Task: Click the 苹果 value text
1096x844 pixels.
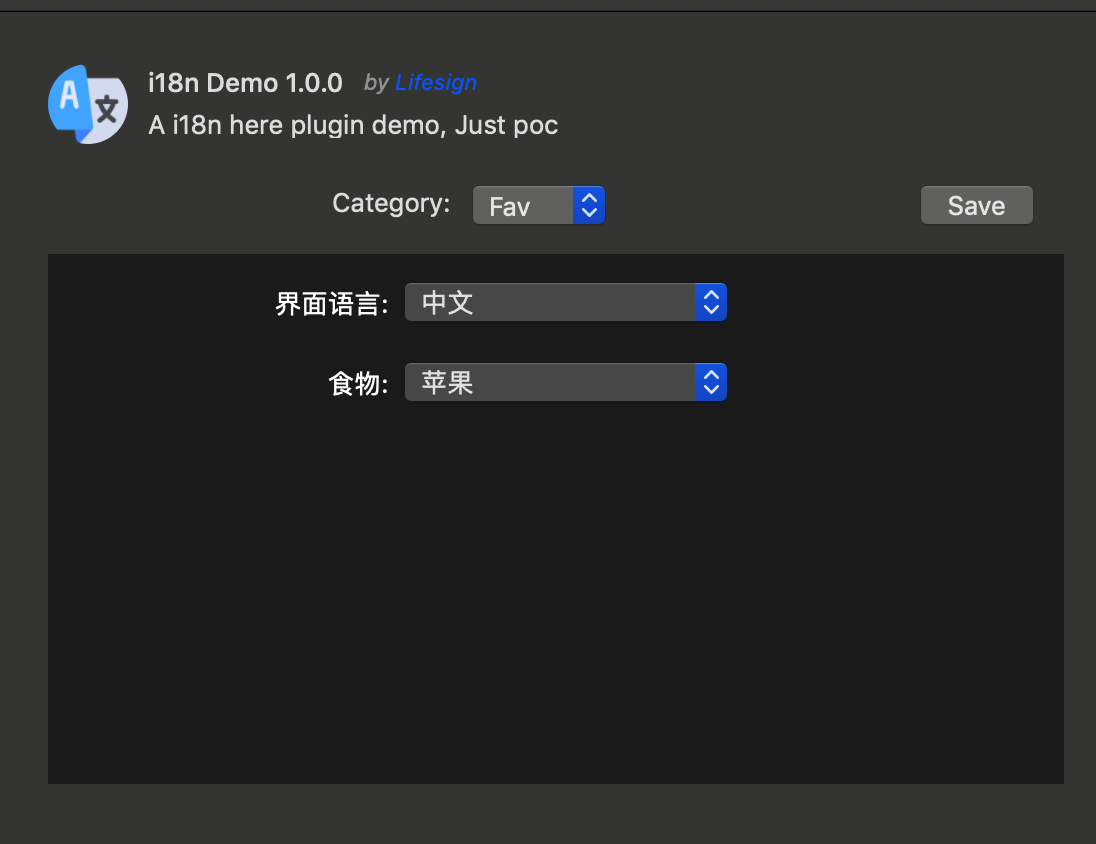Action: pyautogui.click(x=447, y=383)
